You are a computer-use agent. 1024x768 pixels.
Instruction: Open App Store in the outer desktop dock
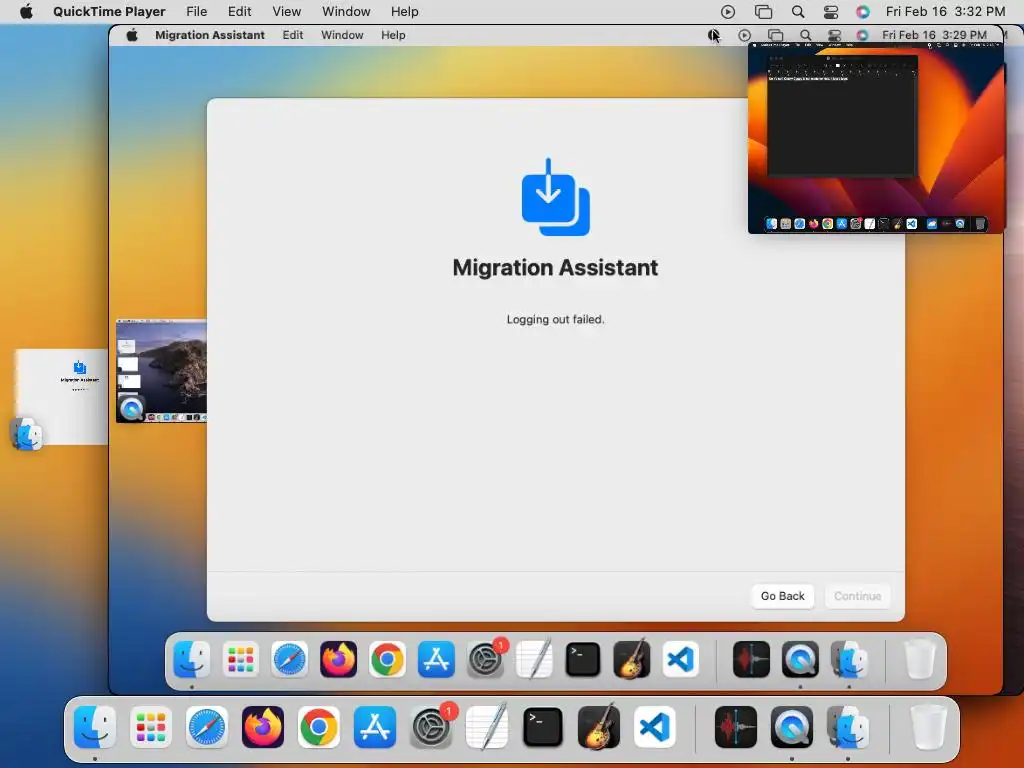click(x=375, y=727)
